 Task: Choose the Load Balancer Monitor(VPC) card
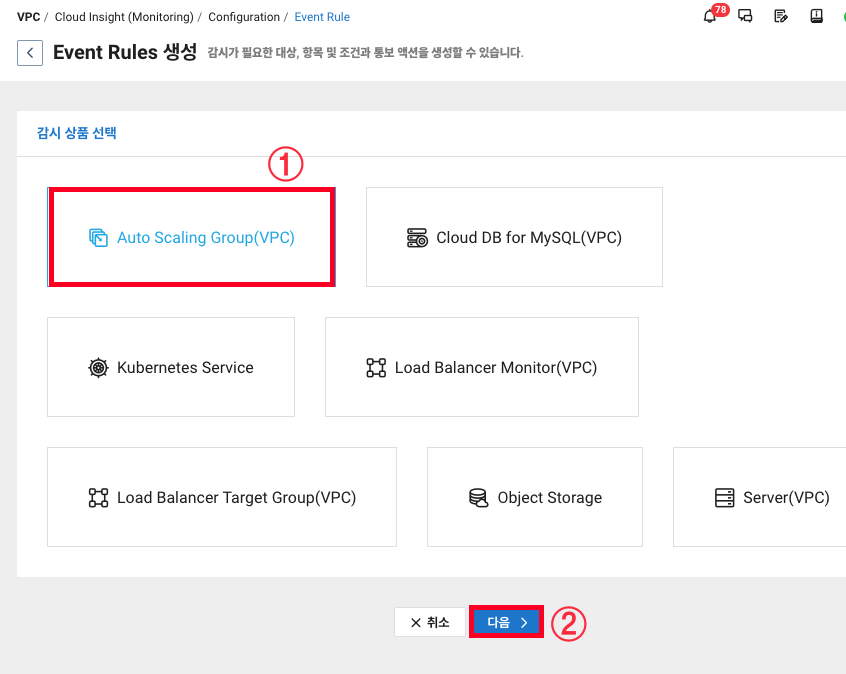482,367
